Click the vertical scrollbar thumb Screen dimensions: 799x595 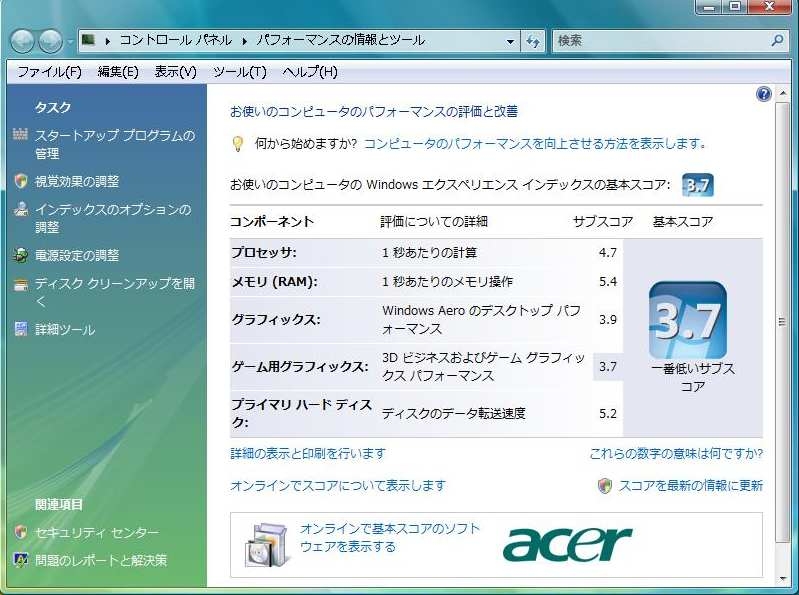tap(782, 322)
